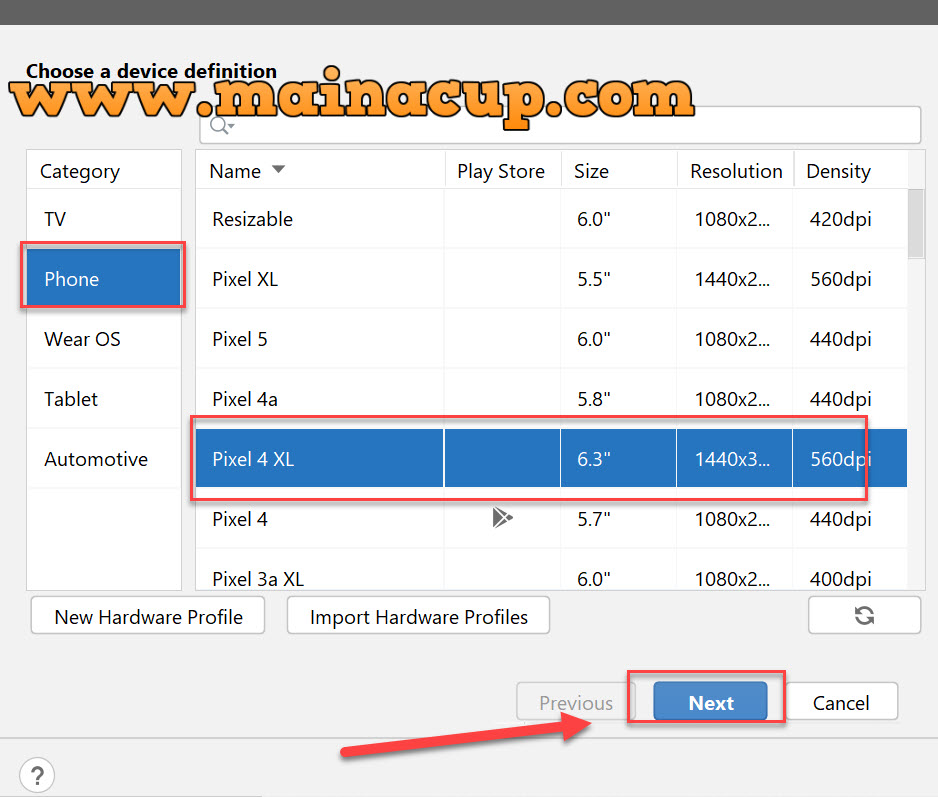The width and height of the screenshot is (938, 797).
Task: Choose the Tablet category
Action: point(104,399)
